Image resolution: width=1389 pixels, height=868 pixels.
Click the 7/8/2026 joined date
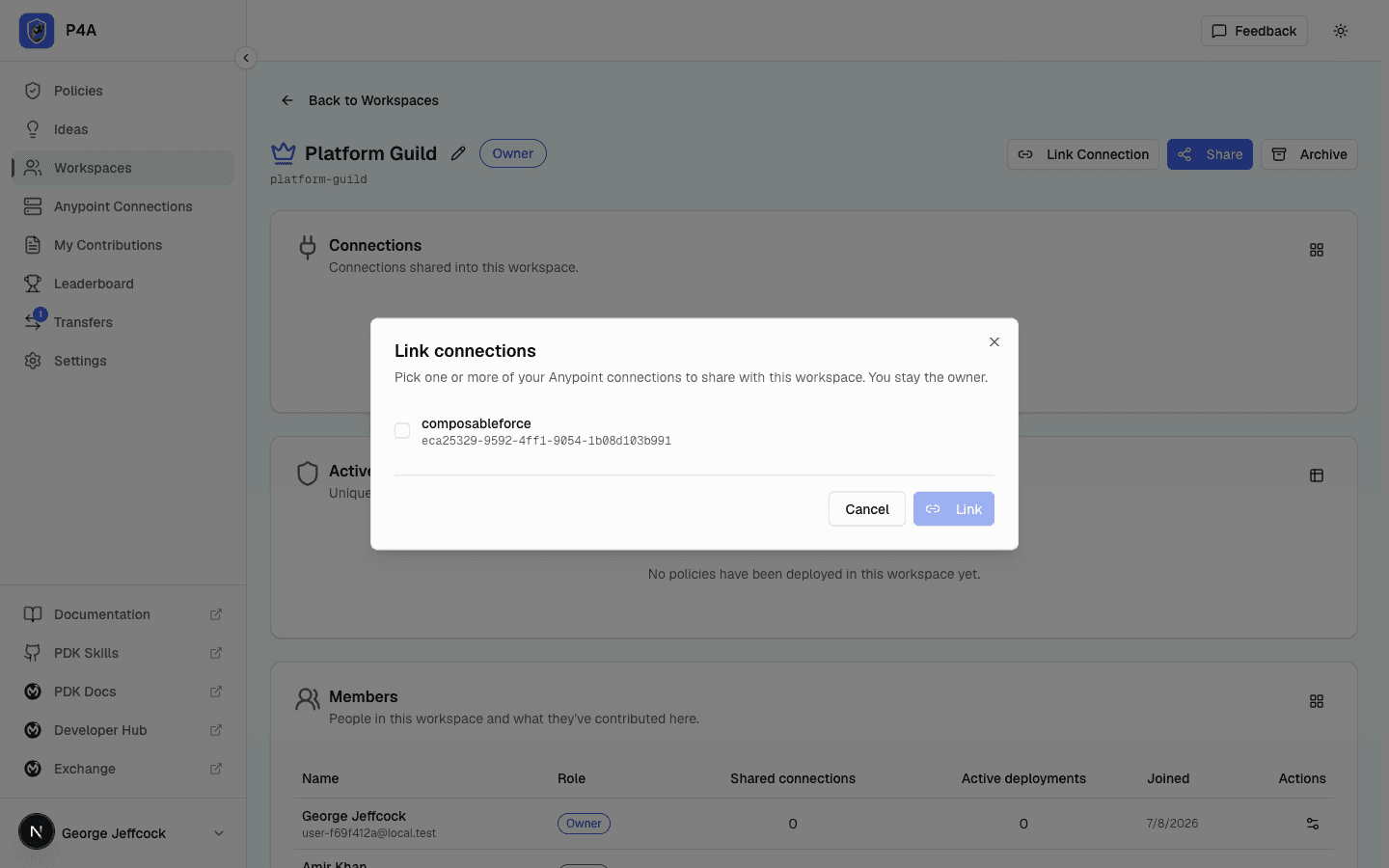pos(1172,824)
